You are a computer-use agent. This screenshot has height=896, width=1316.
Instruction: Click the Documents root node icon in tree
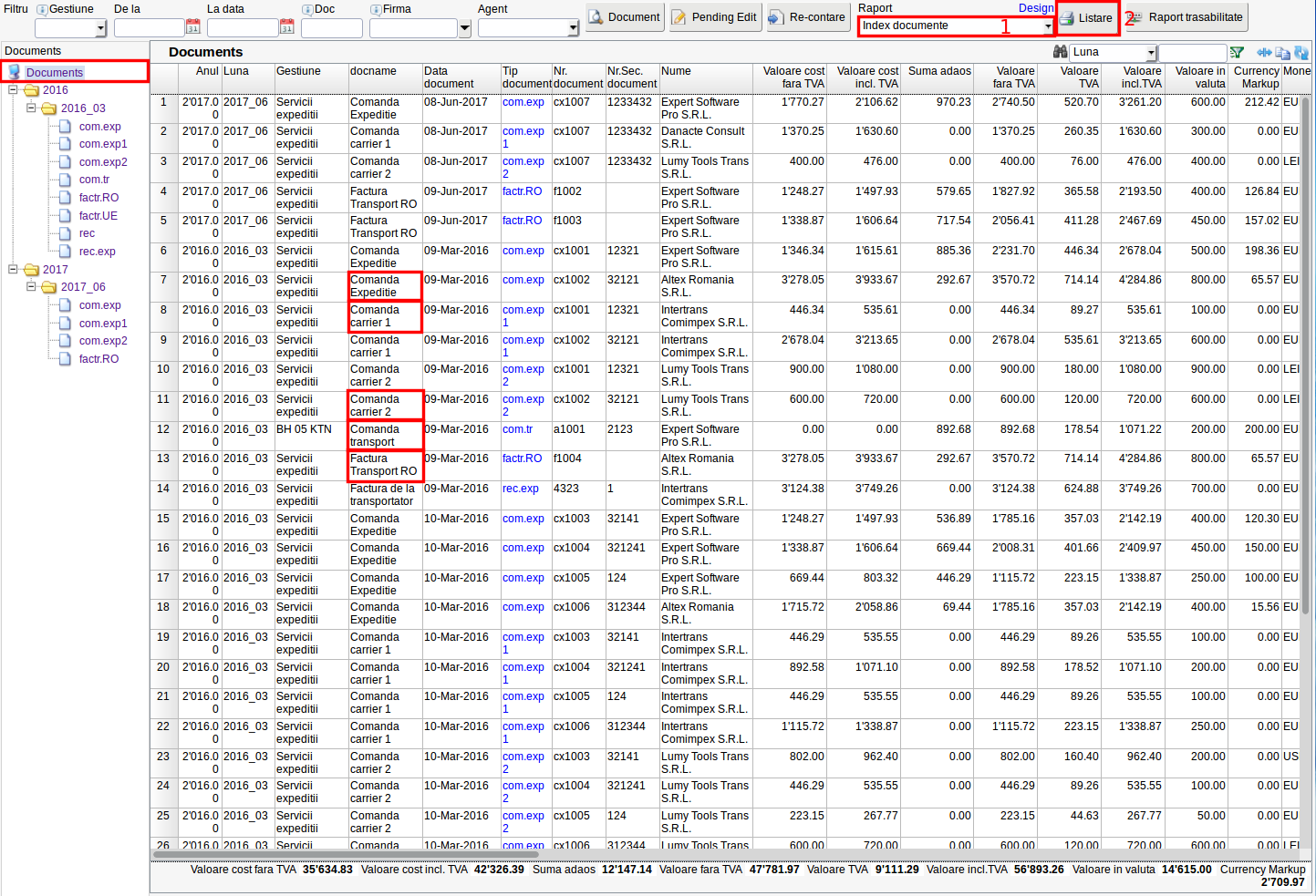[15, 71]
